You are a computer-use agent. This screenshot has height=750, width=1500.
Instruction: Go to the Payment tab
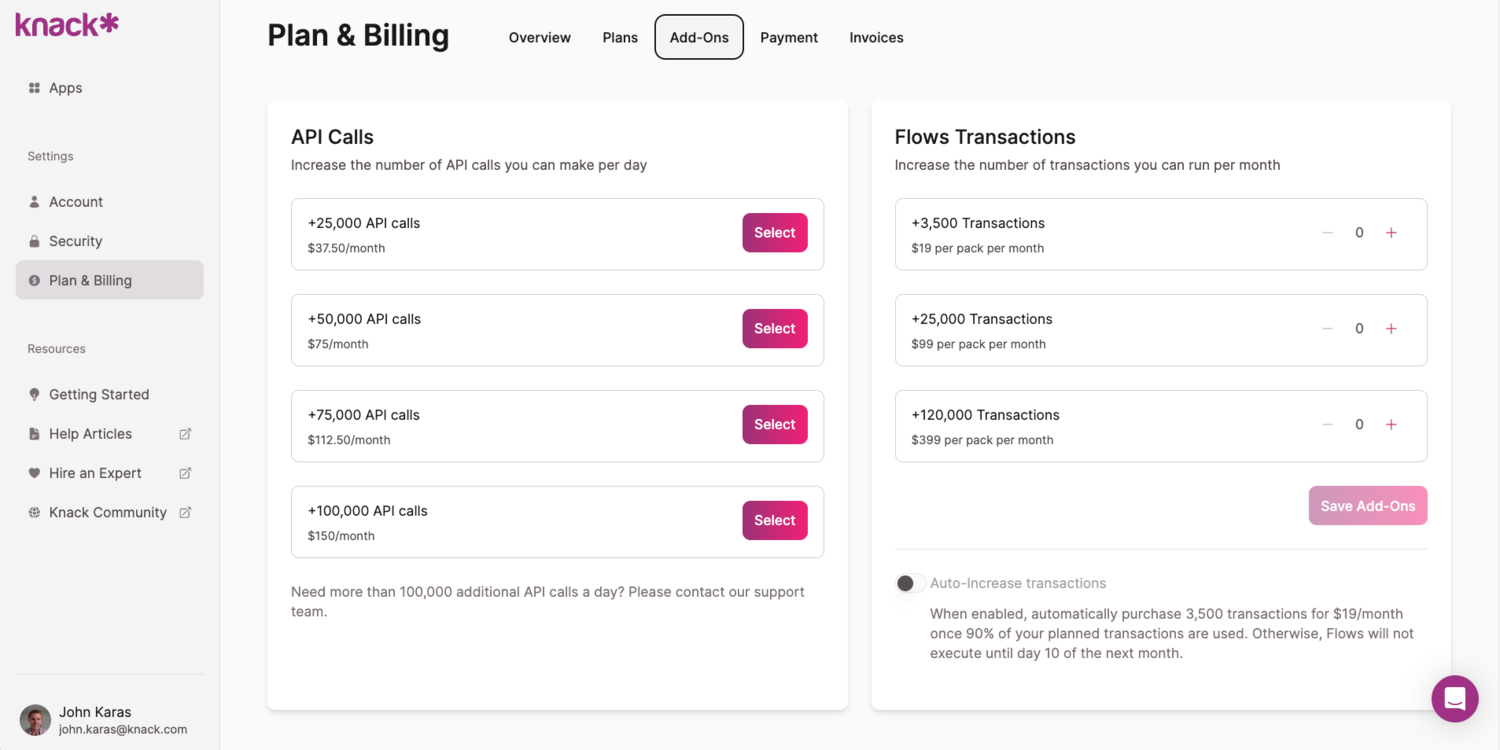(x=788, y=38)
